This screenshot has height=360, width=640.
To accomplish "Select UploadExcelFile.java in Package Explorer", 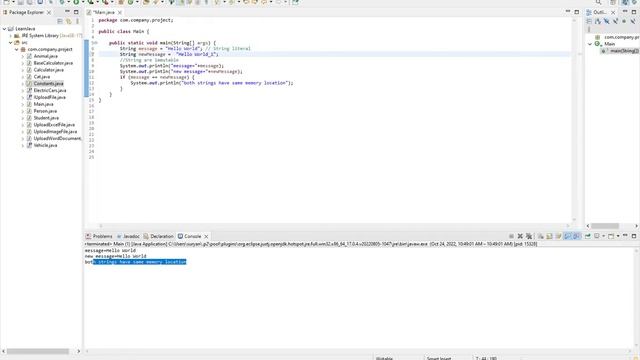I will click(54, 125).
